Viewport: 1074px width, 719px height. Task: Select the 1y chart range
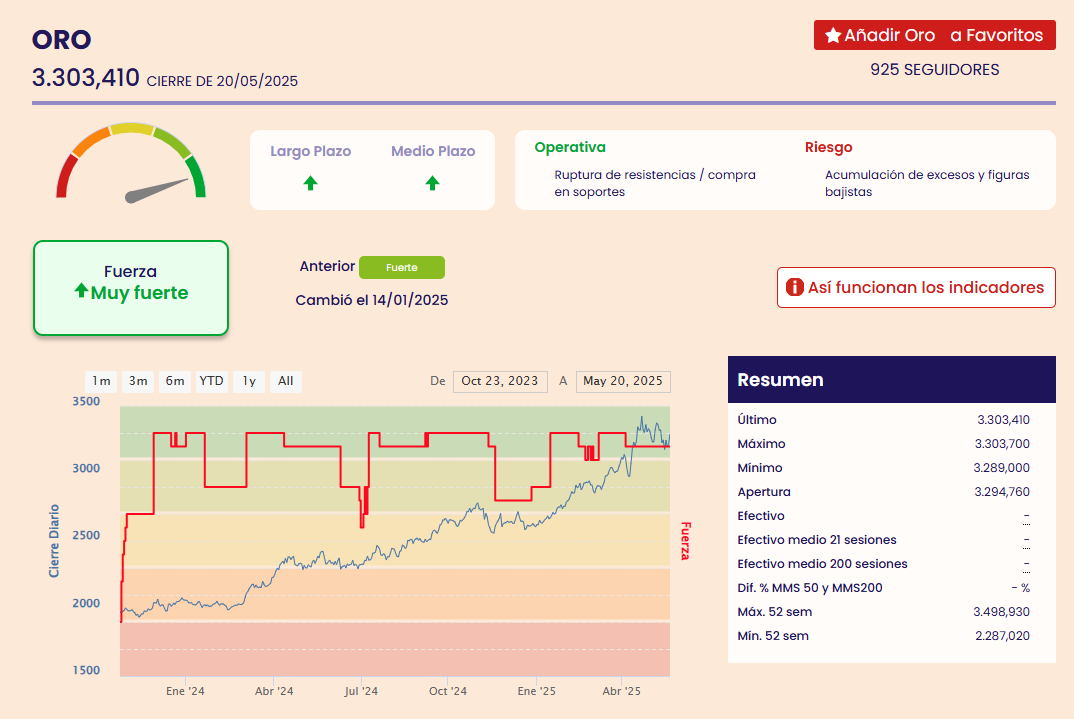249,381
